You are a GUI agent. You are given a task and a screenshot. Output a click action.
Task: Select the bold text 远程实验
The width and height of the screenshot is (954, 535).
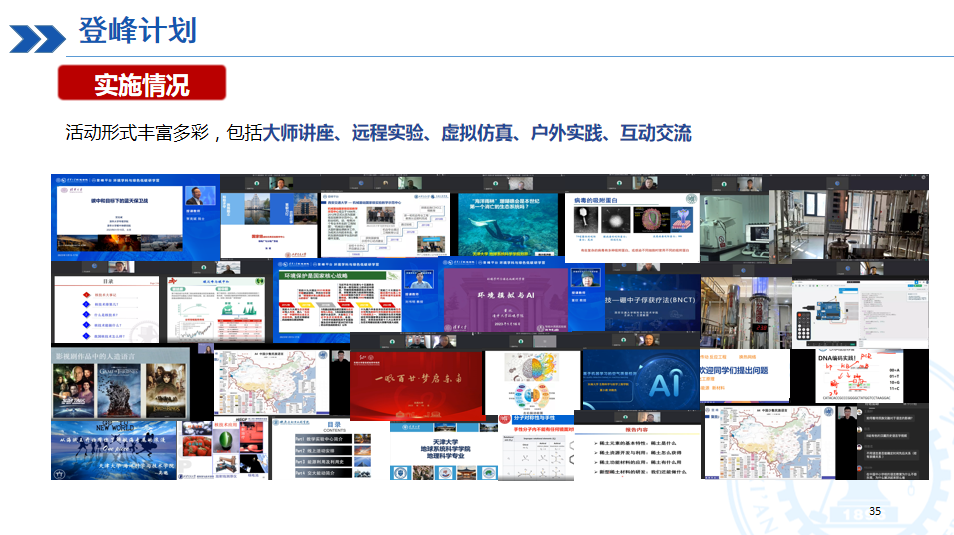click(388, 133)
